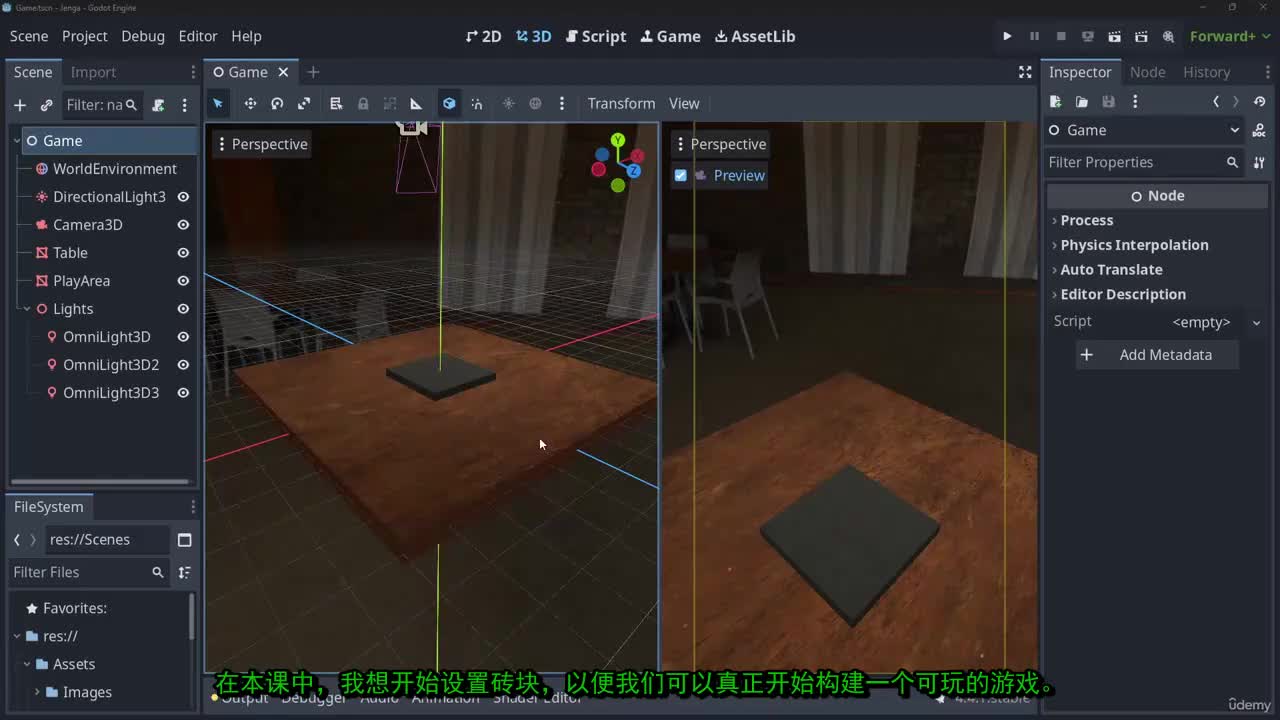Switch to the Scale Mode tool
The height and width of the screenshot is (720, 1280).
[304, 103]
